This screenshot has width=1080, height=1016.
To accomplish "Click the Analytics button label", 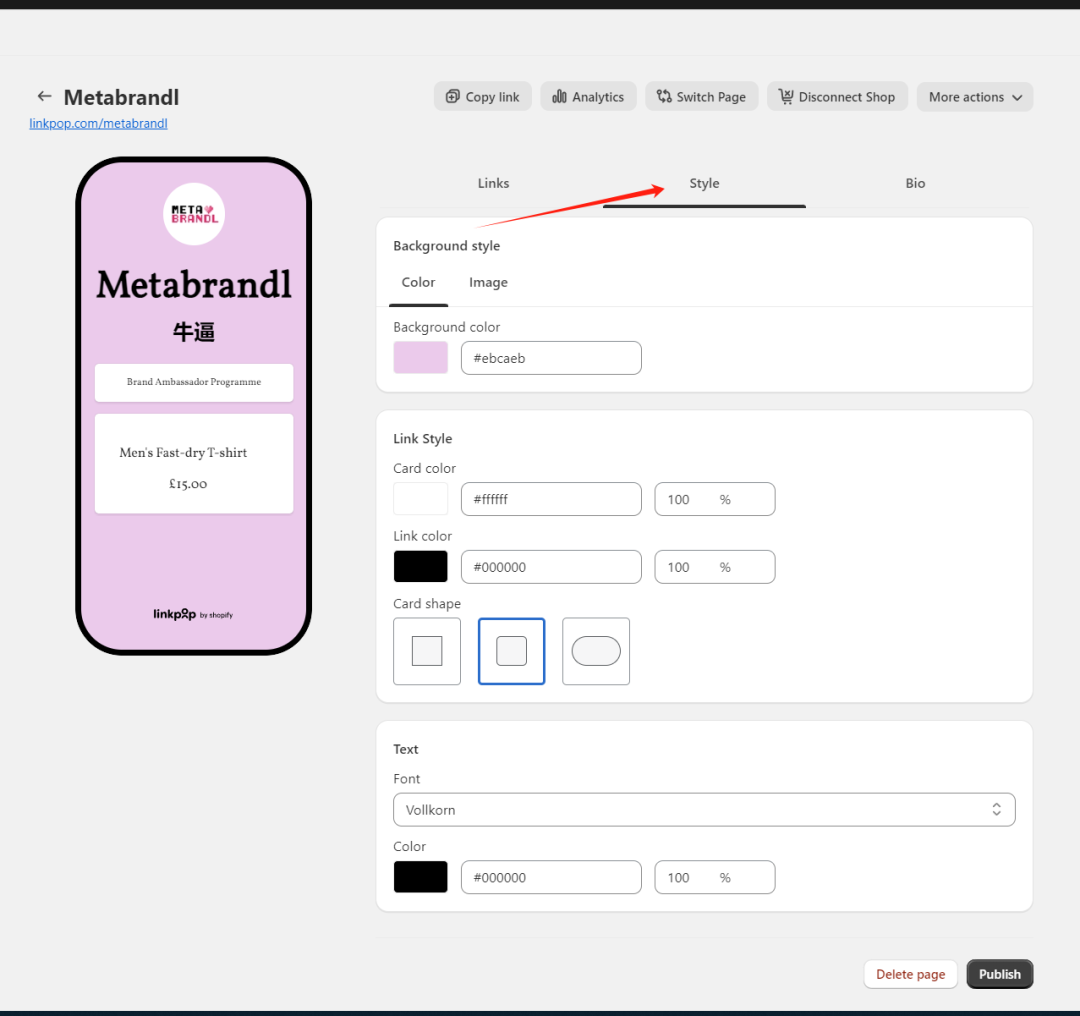I will click(x=598, y=97).
